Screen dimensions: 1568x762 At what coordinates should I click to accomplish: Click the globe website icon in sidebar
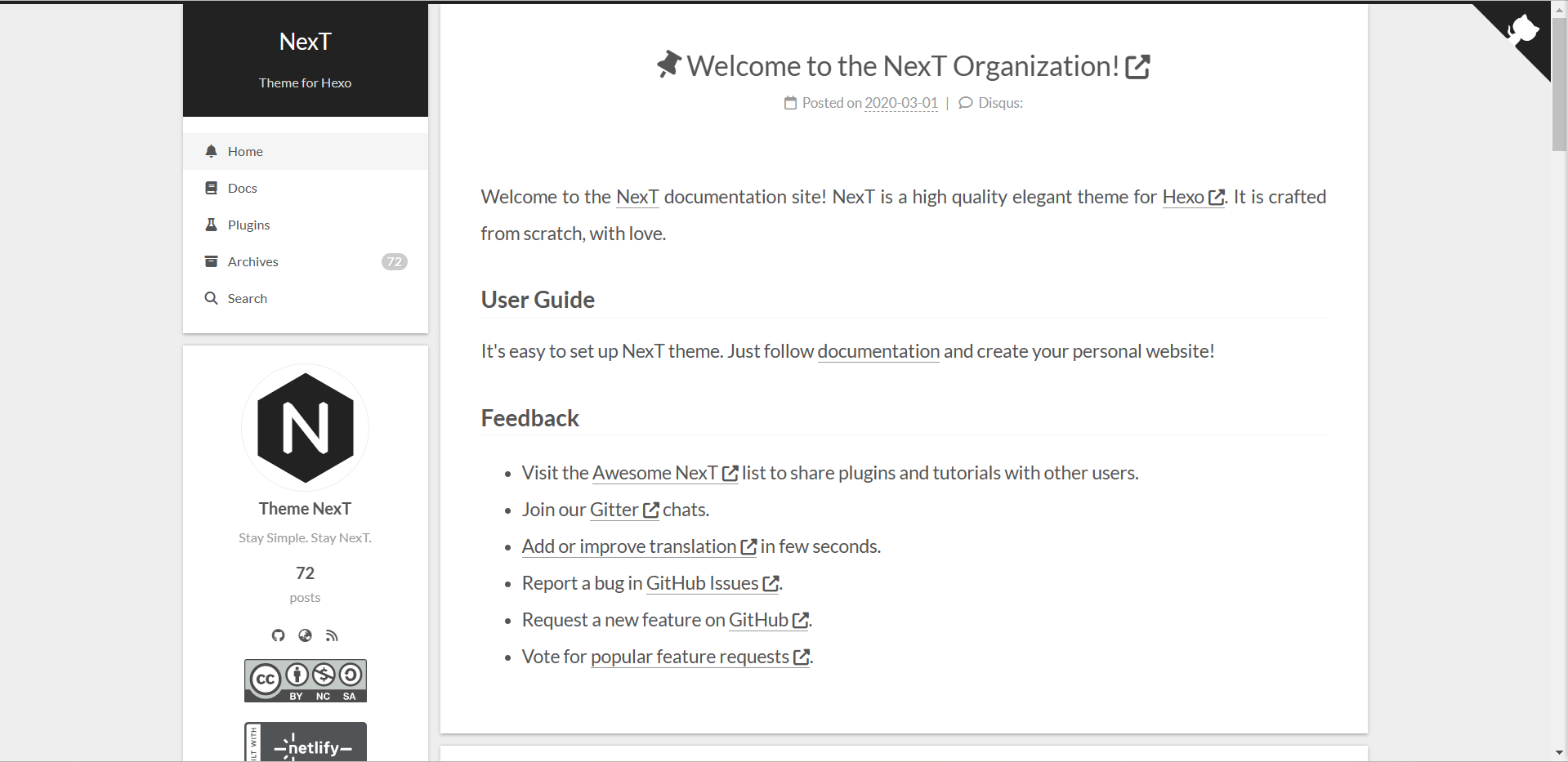coord(305,635)
